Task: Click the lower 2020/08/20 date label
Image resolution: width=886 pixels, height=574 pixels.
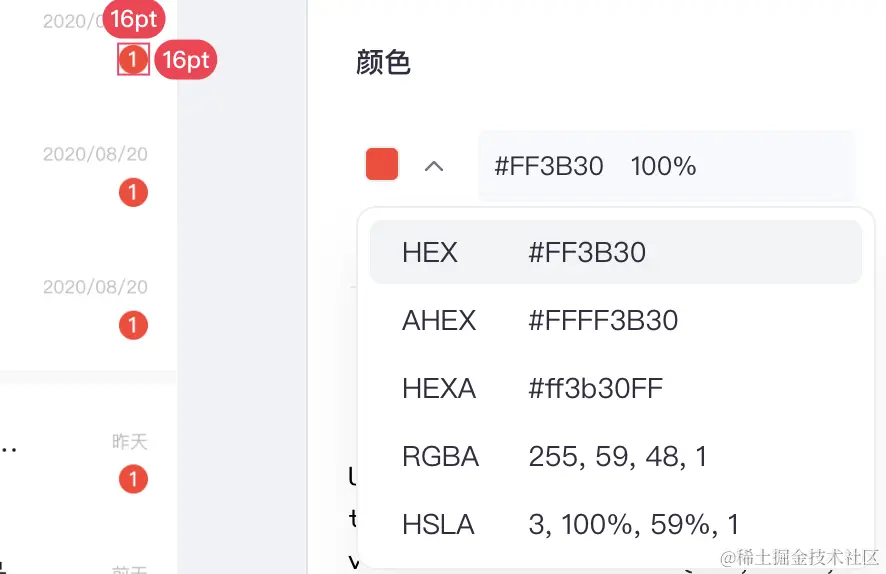Action: click(95, 287)
